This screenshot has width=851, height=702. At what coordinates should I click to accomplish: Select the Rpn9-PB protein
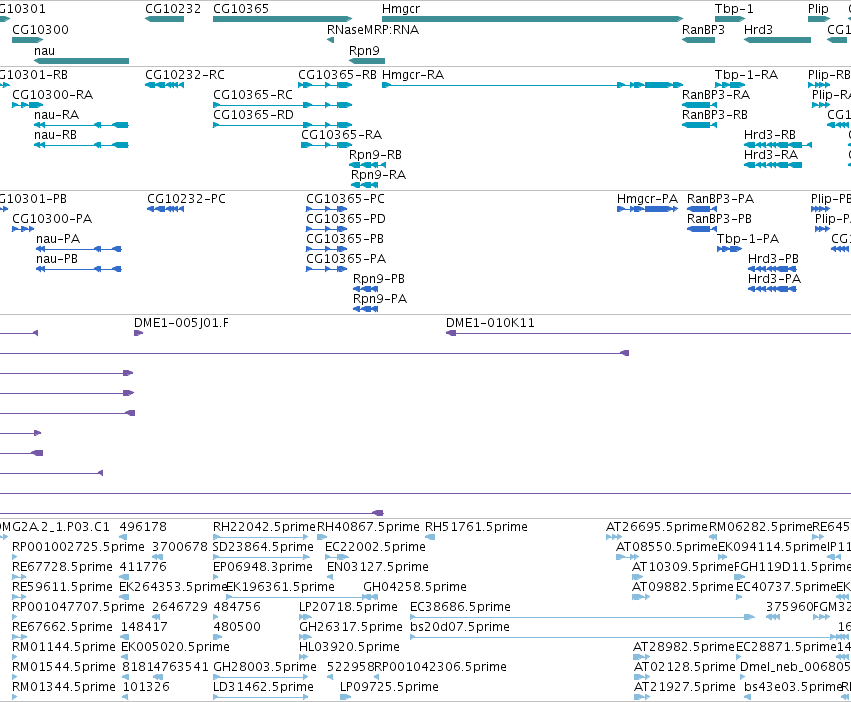click(365, 289)
